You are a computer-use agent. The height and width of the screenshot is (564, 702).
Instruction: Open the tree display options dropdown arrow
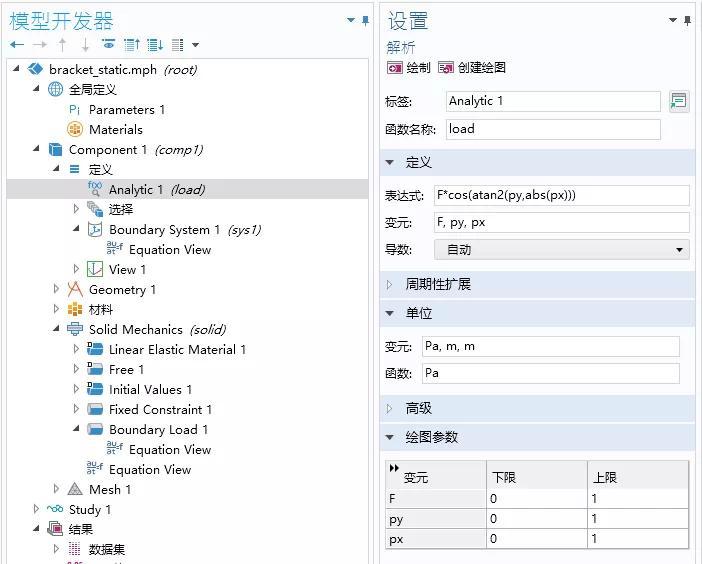[195, 45]
